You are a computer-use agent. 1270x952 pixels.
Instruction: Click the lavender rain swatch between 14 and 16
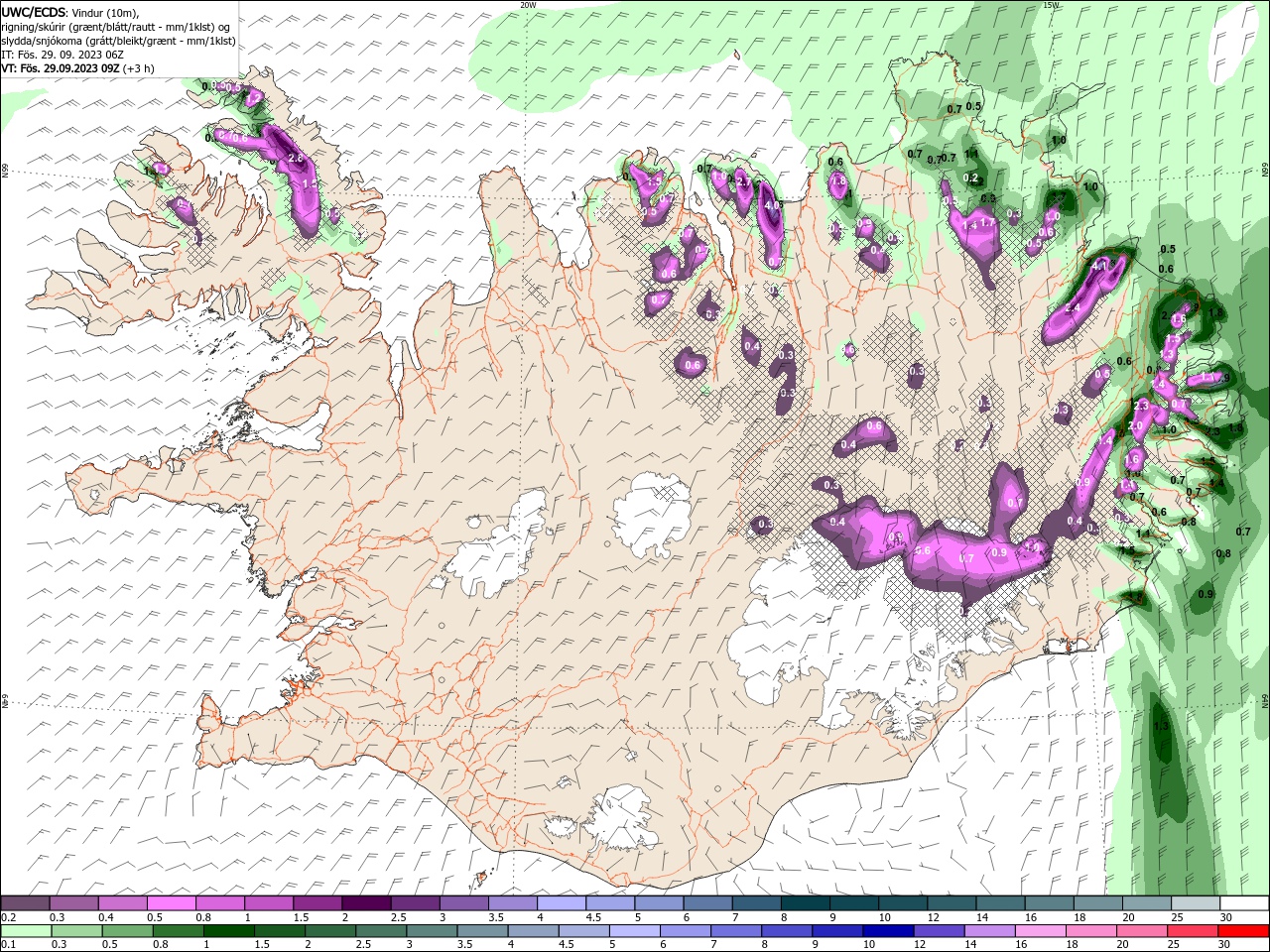pos(989,931)
